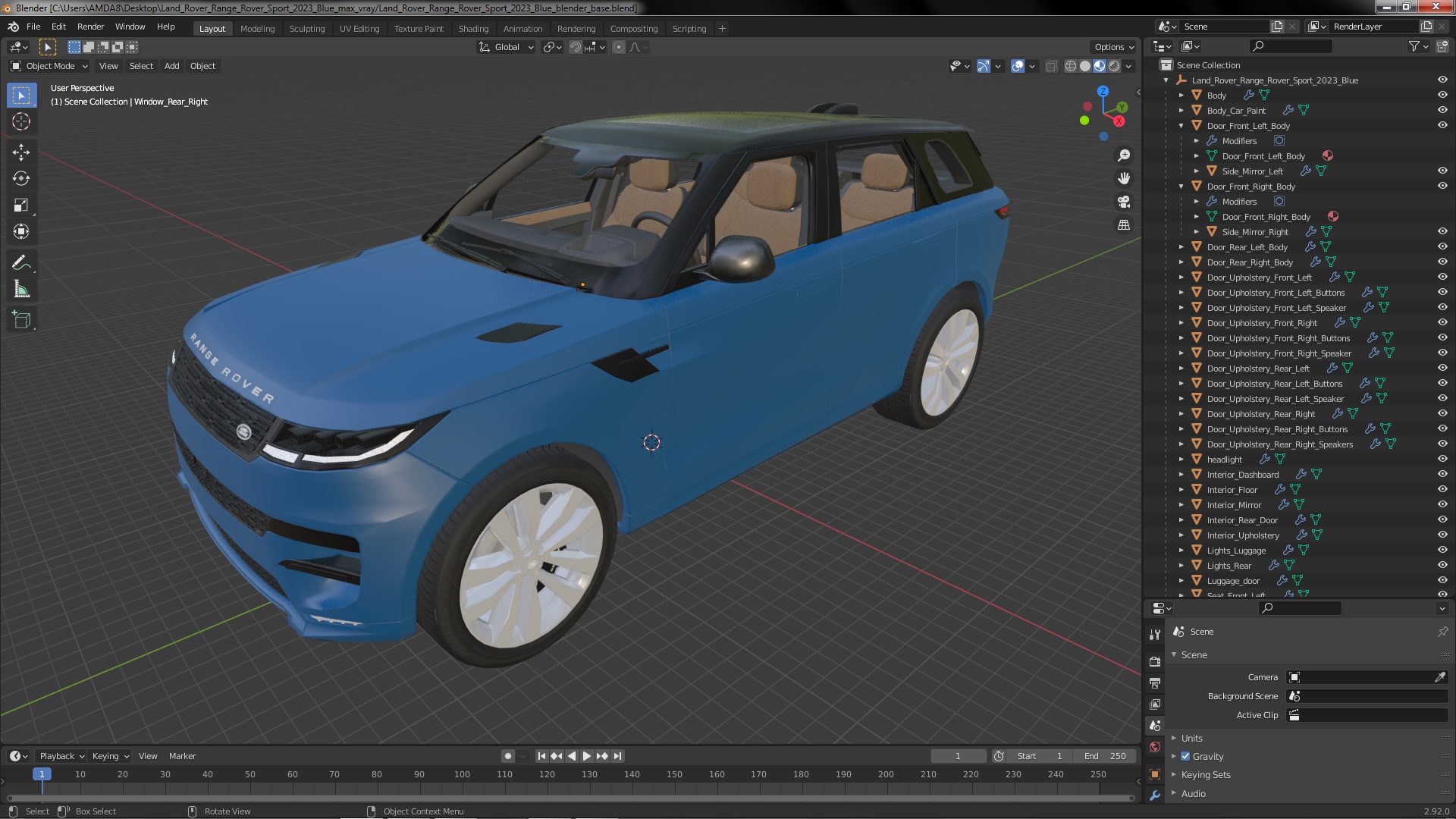1456x819 pixels.
Task: Open the outliner filter funnel
Action: 1414,46
